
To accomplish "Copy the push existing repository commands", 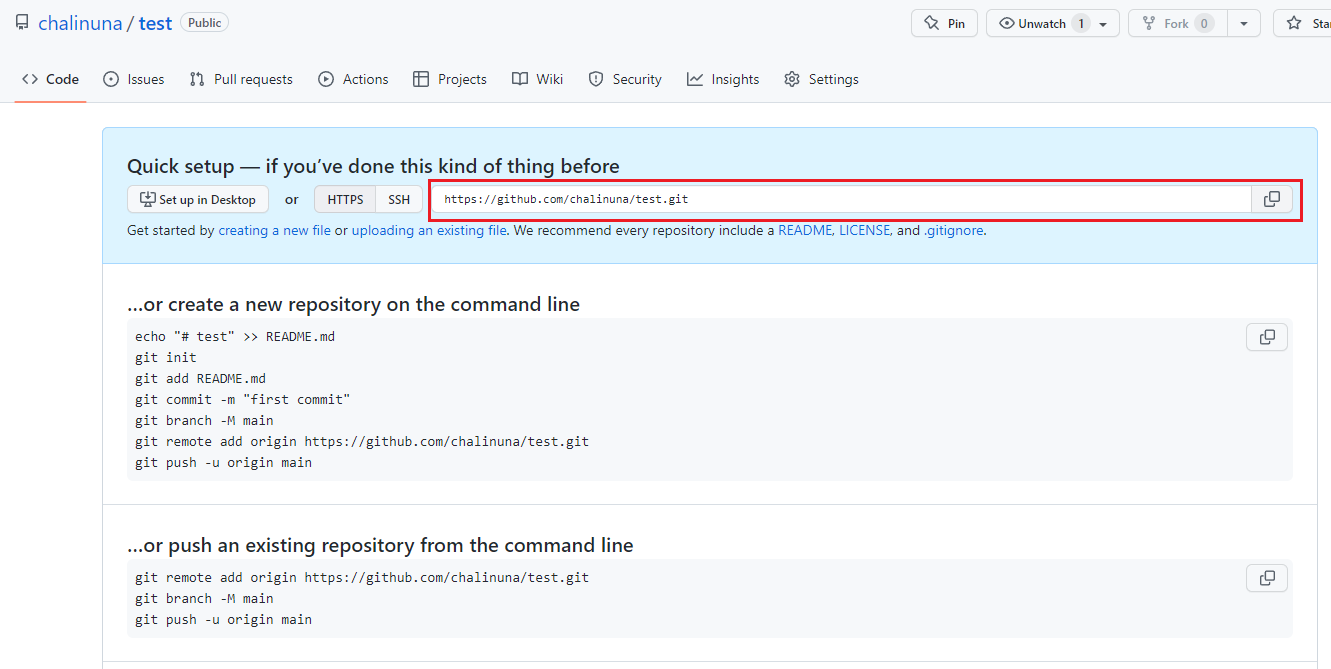I will [1267, 578].
